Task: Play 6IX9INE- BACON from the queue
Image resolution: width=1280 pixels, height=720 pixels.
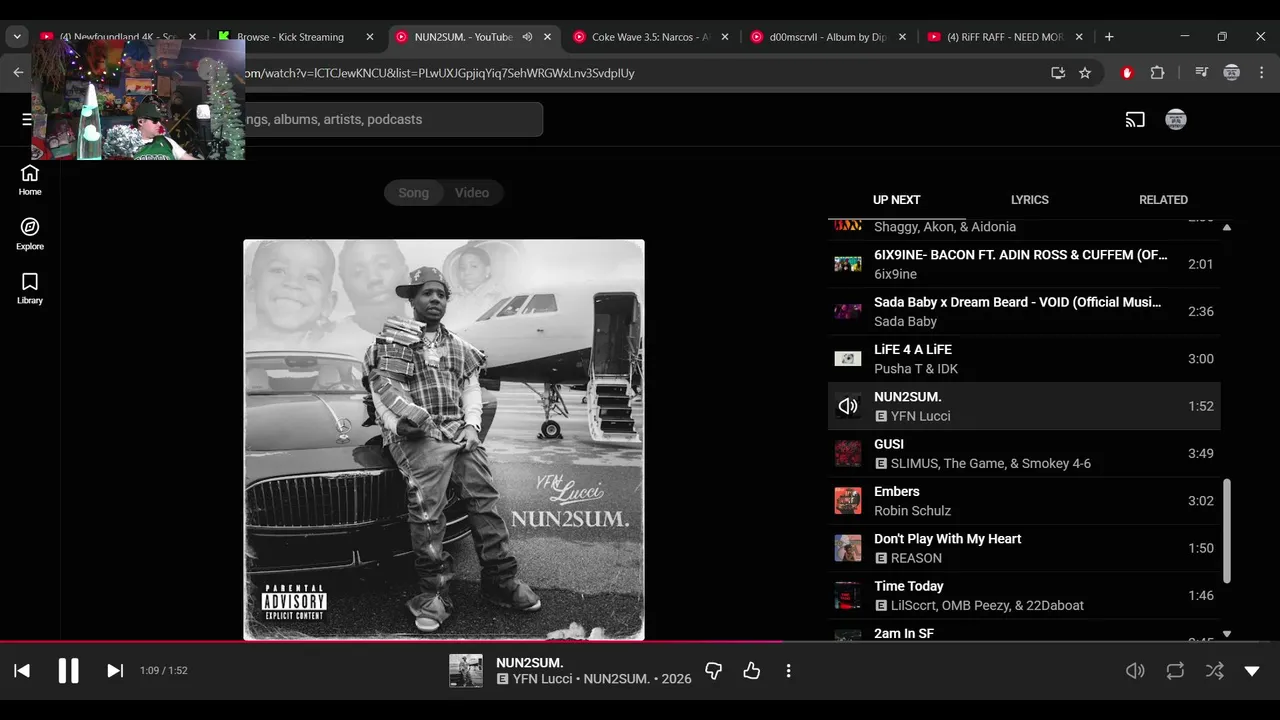Action: (1024, 264)
